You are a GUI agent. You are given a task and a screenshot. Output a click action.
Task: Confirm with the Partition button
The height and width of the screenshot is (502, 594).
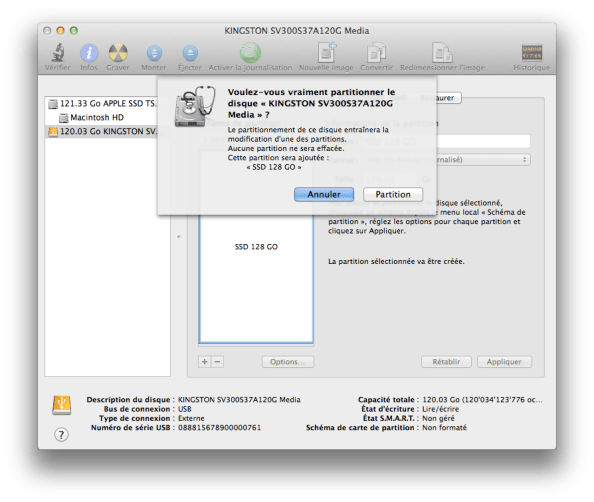(x=393, y=194)
